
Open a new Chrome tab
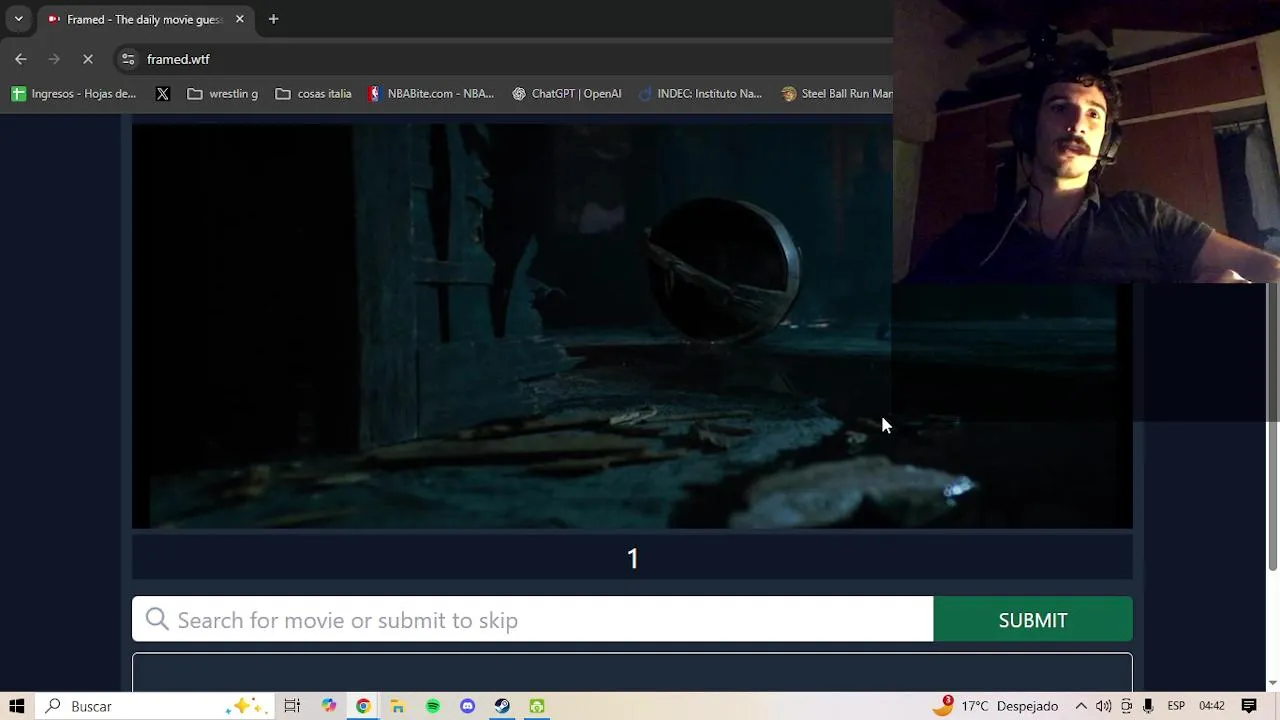pyautogui.click(x=273, y=19)
